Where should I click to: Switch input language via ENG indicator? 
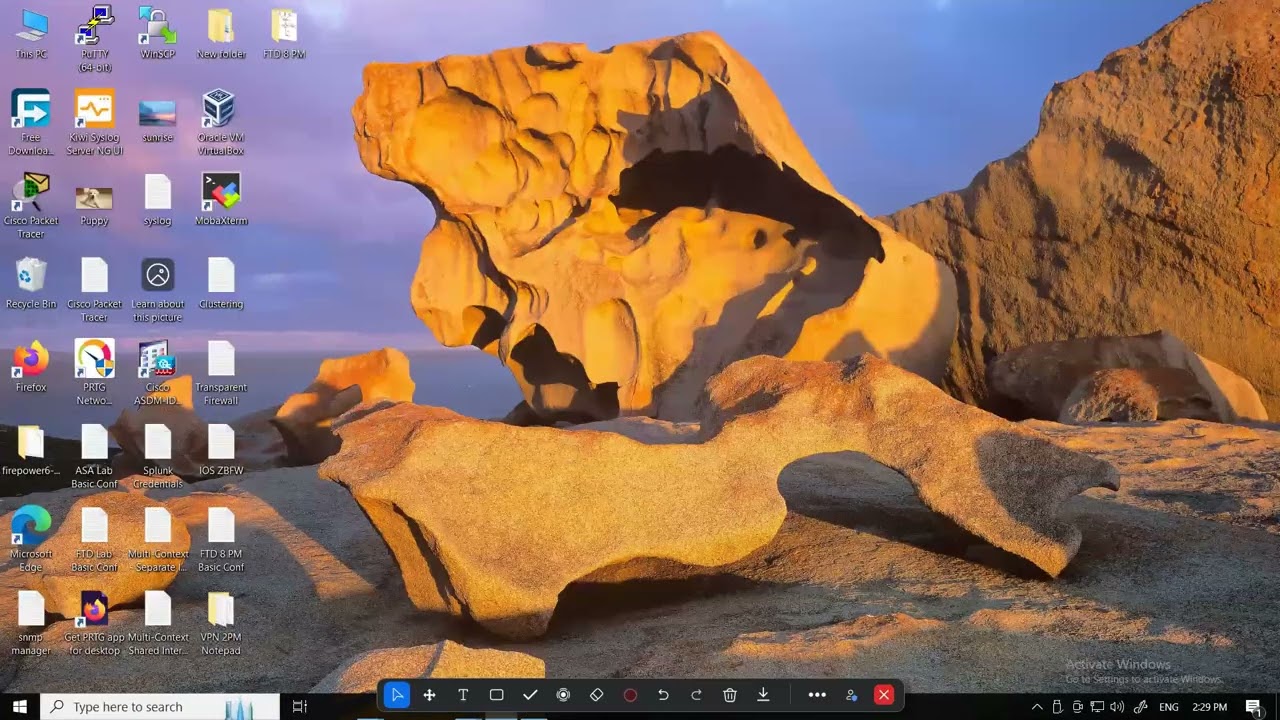[x=1168, y=707]
